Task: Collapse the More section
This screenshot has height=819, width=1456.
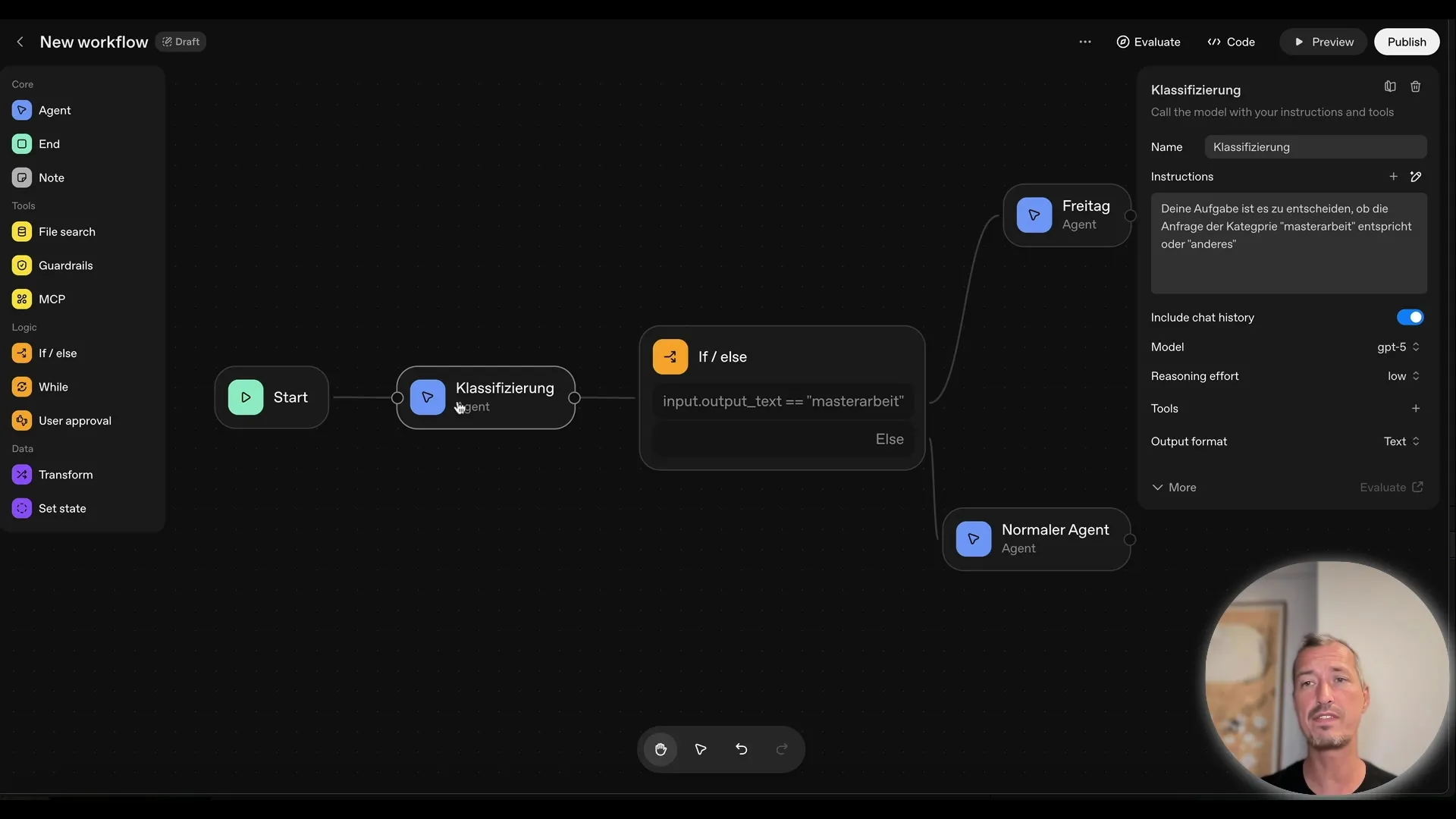Action: tap(1173, 488)
